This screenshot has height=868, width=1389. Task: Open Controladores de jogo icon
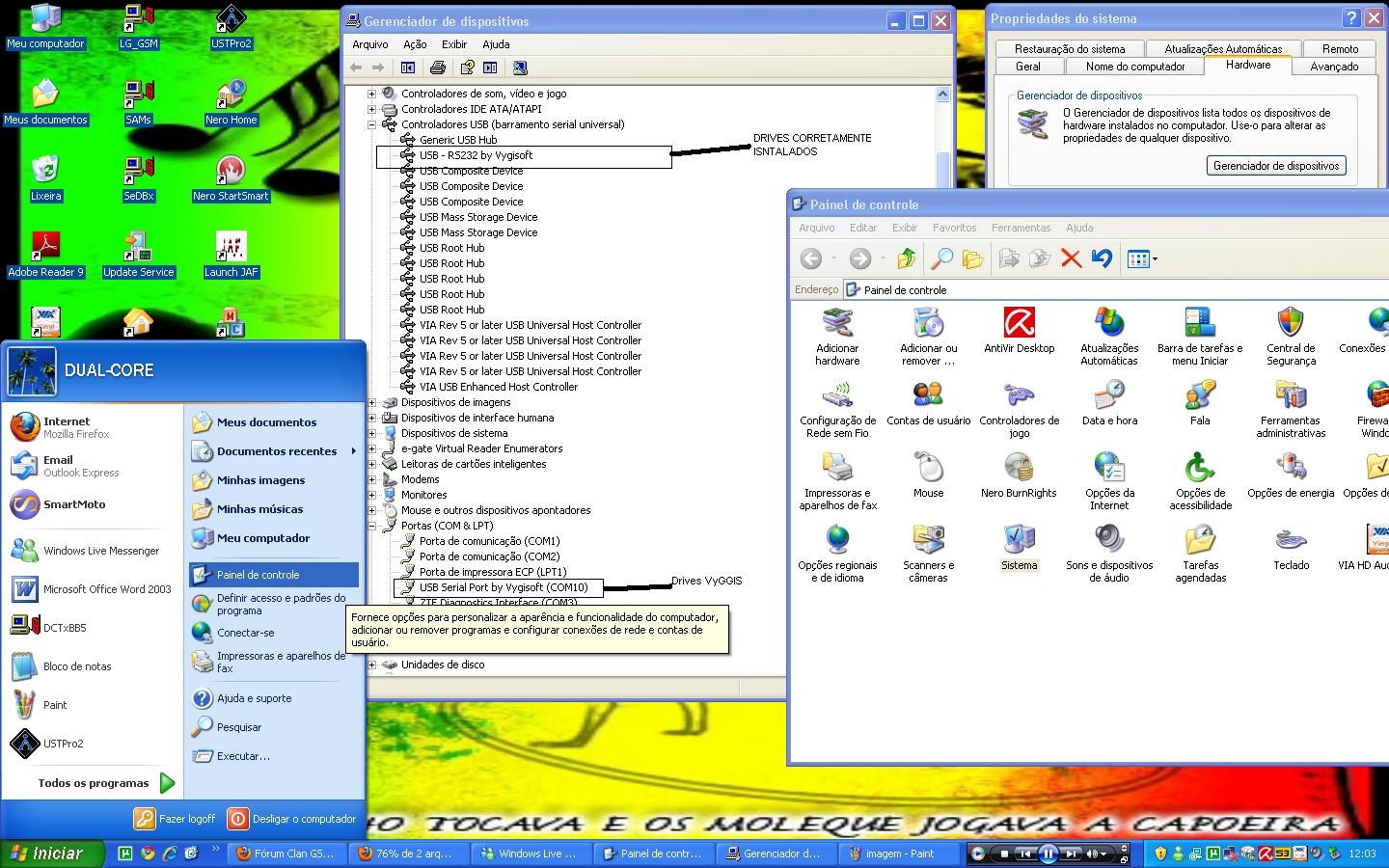tap(1019, 409)
